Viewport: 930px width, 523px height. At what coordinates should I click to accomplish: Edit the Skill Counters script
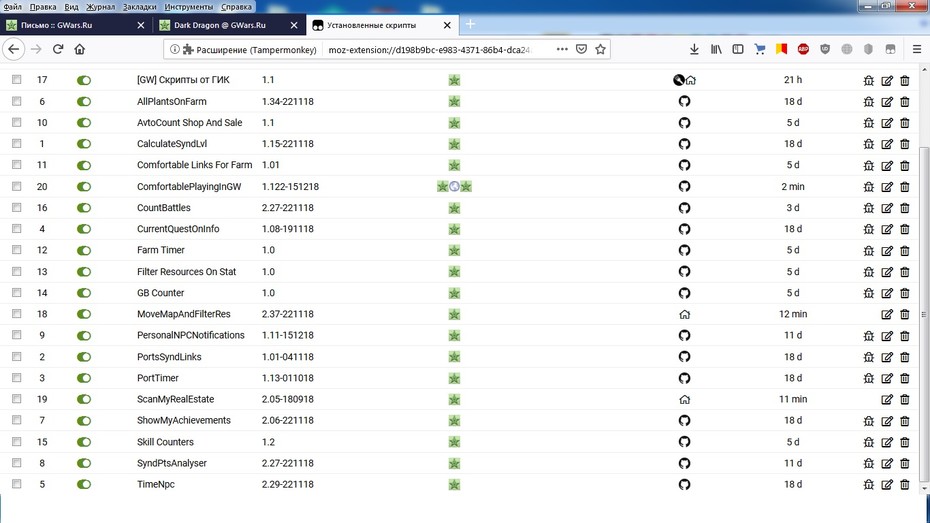click(887, 442)
